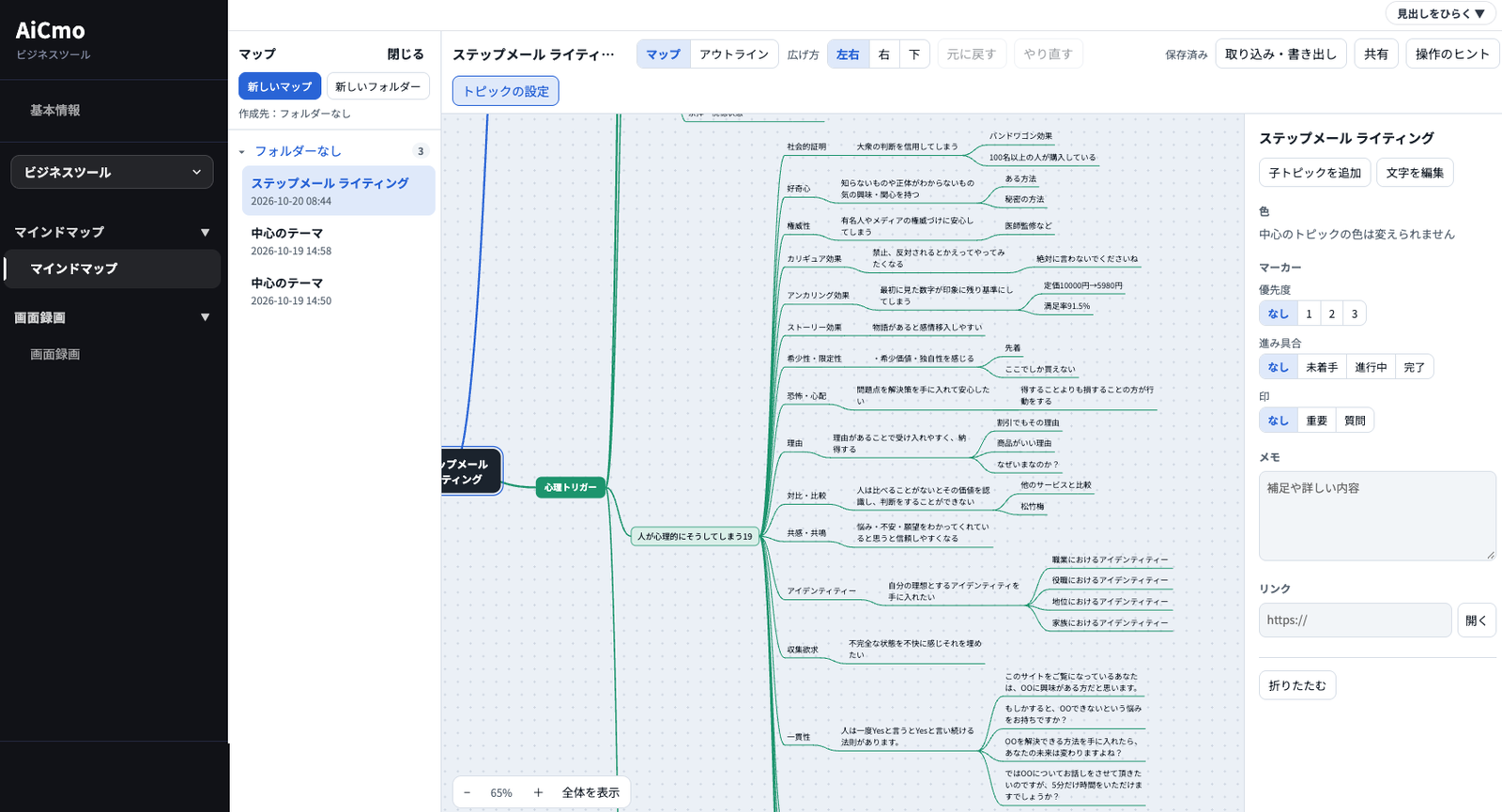Select the マインドマップ sidebar page item
This screenshot has width=1502, height=812.
pos(113,268)
